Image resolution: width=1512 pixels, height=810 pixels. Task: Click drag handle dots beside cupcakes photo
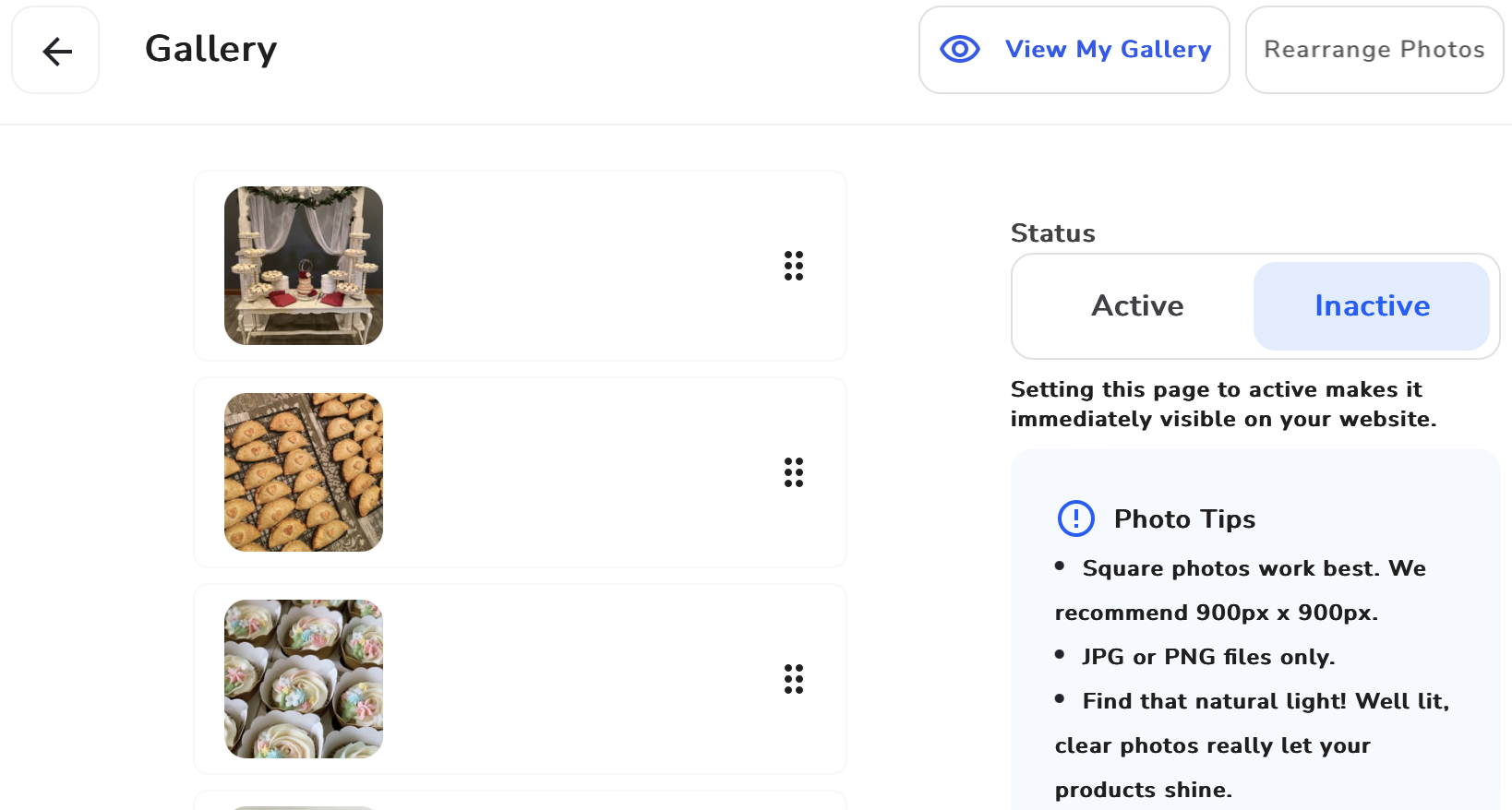click(x=794, y=679)
